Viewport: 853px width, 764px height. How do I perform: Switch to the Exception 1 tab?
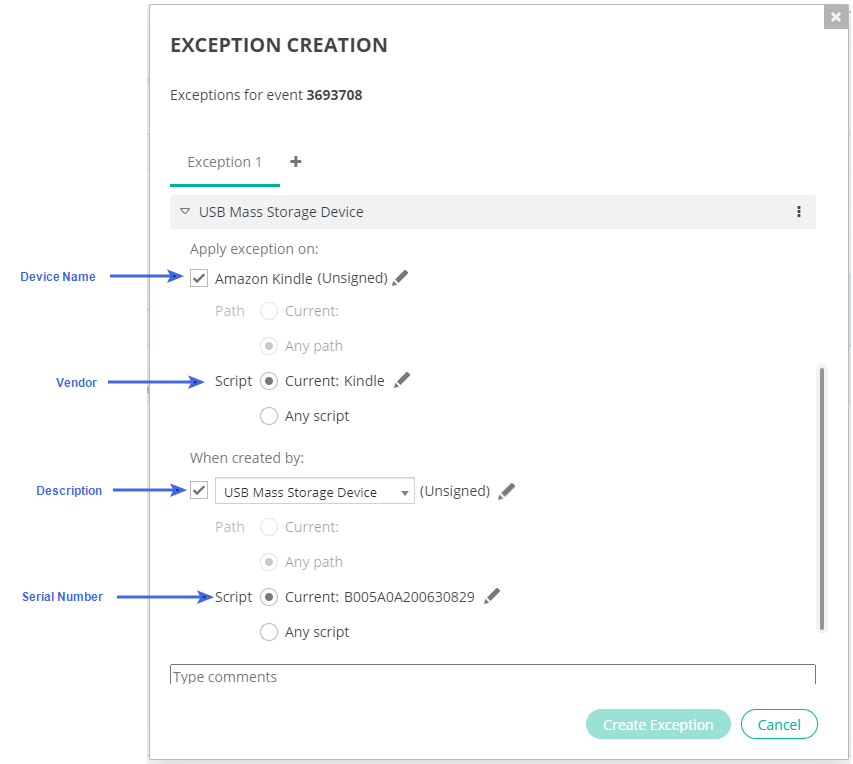coord(225,162)
